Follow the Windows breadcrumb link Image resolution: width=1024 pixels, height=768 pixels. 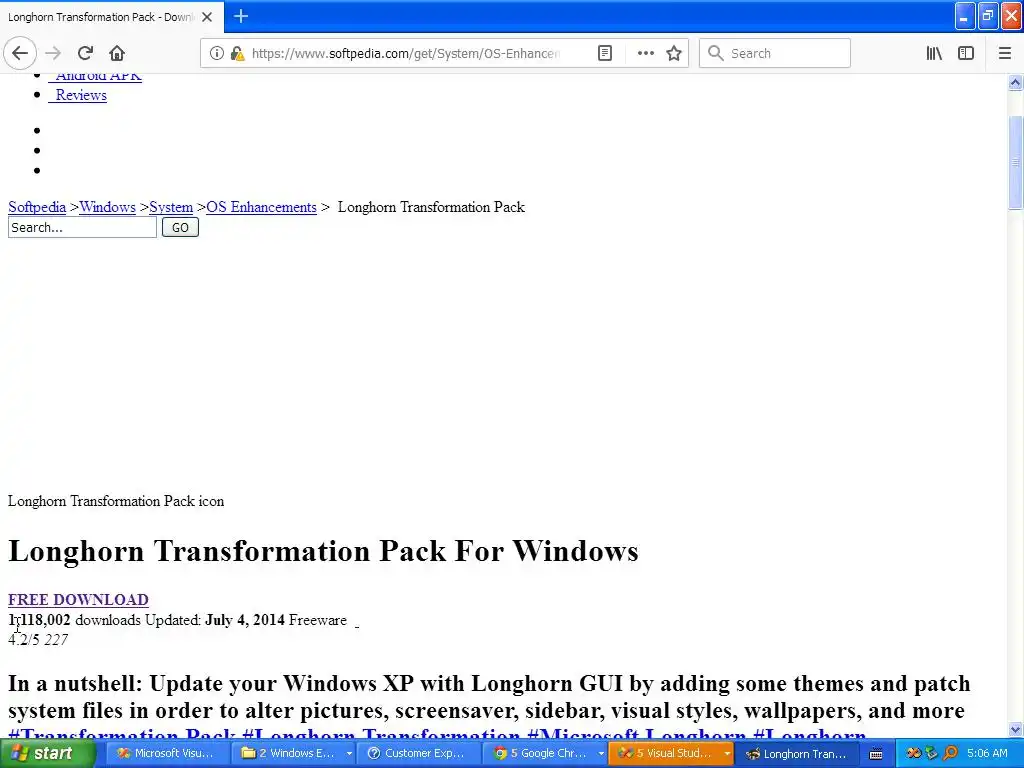pyautogui.click(x=108, y=207)
